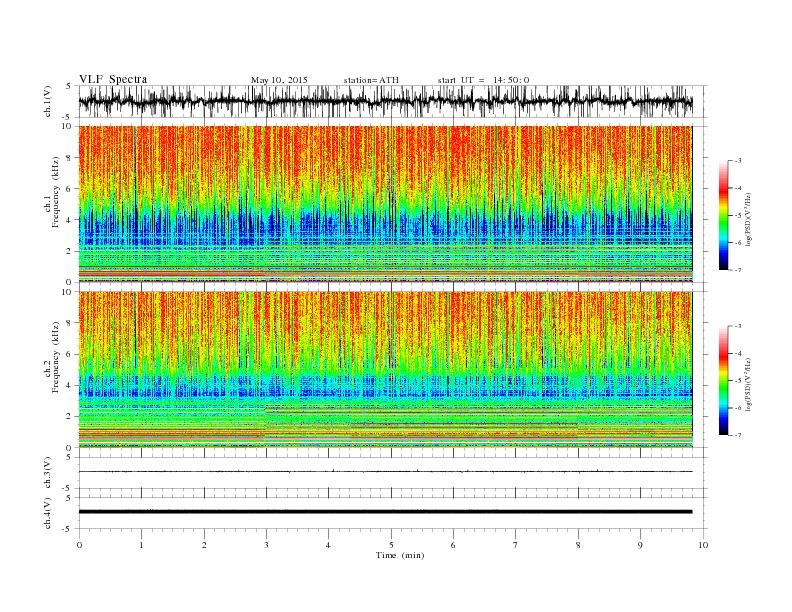This screenshot has width=792, height=612.
Task: Click the "1" minute tick on time axis
Action: (141, 545)
